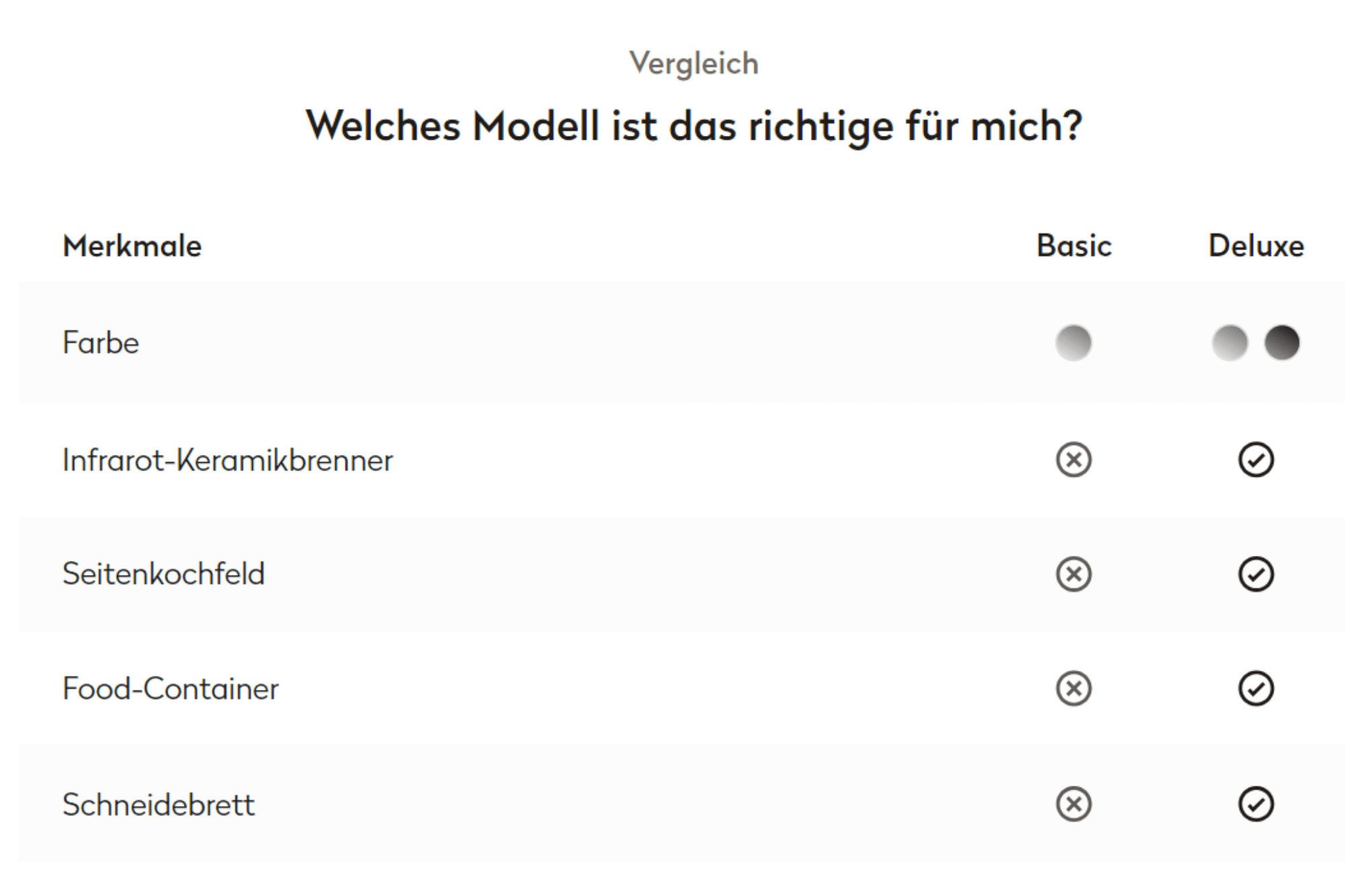
Task: Click the Seitenkochfeld feature label
Action: pyautogui.click(x=163, y=574)
